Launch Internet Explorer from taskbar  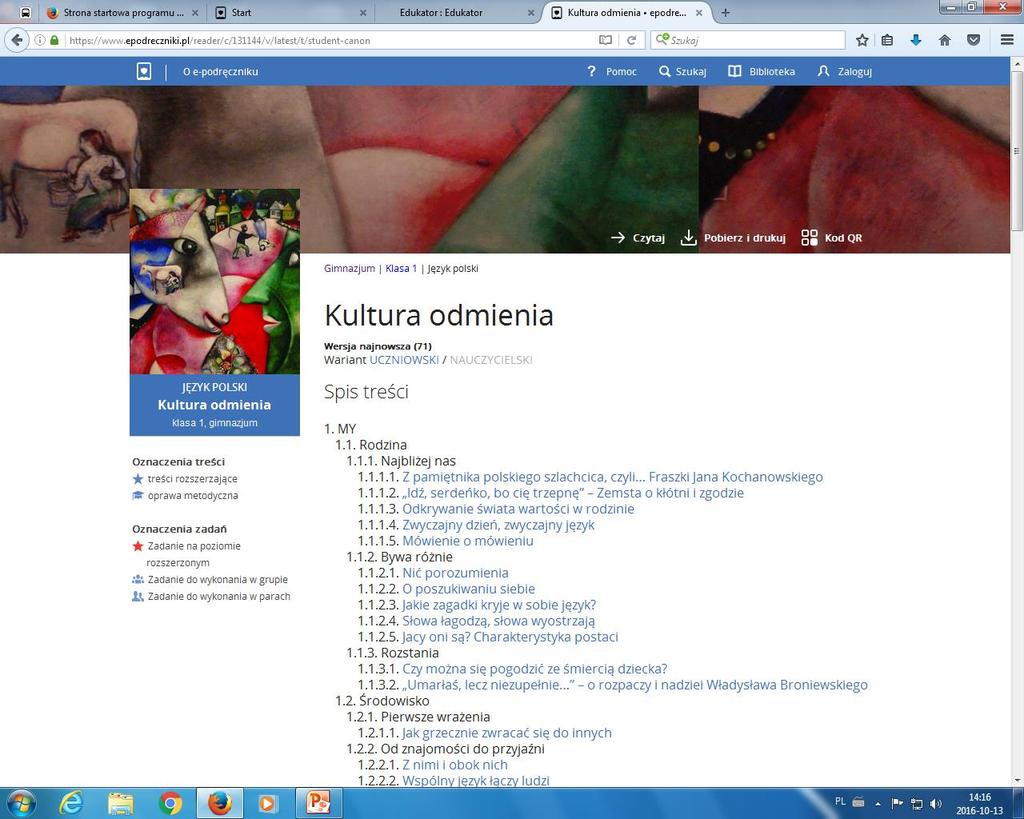click(x=71, y=803)
